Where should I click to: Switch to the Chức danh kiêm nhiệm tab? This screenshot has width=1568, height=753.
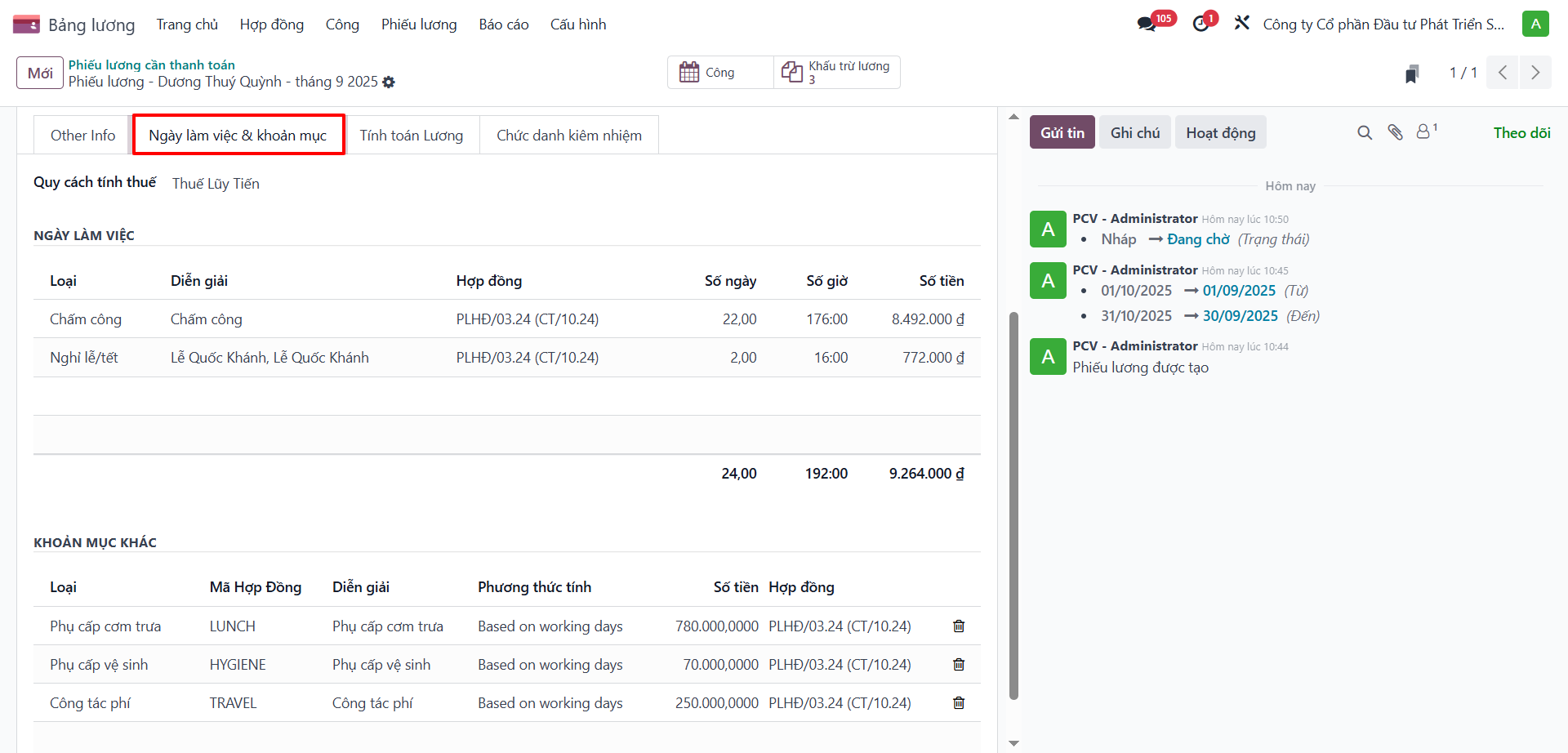point(569,135)
